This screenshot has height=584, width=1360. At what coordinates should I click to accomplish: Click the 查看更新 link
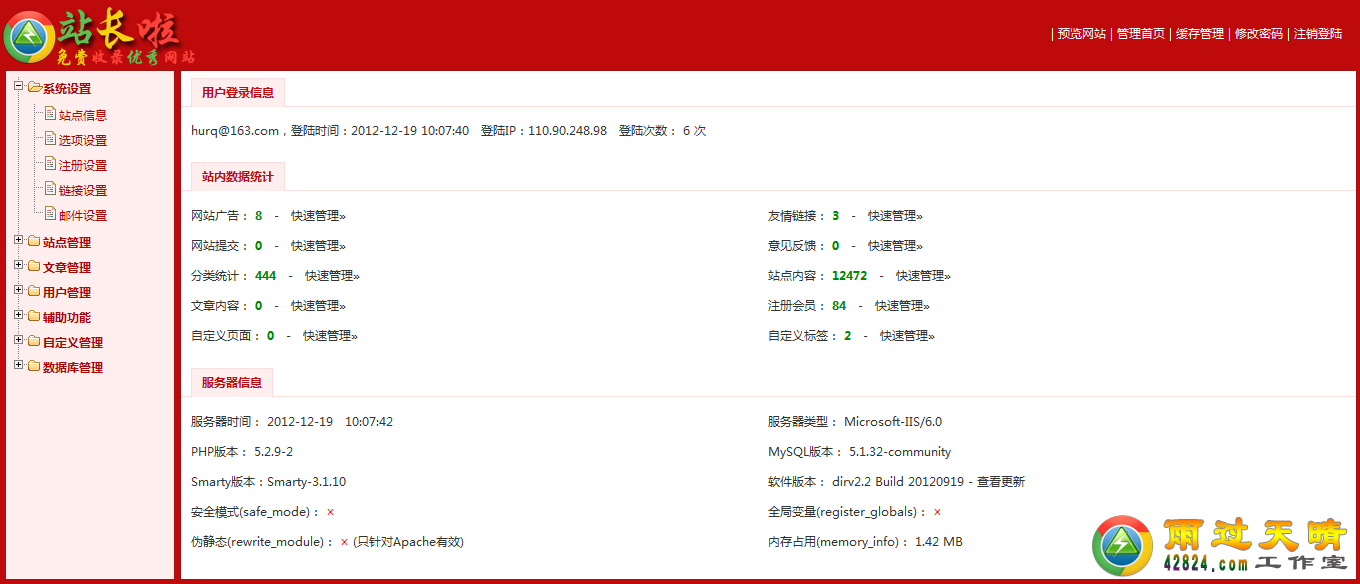tap(1001, 481)
